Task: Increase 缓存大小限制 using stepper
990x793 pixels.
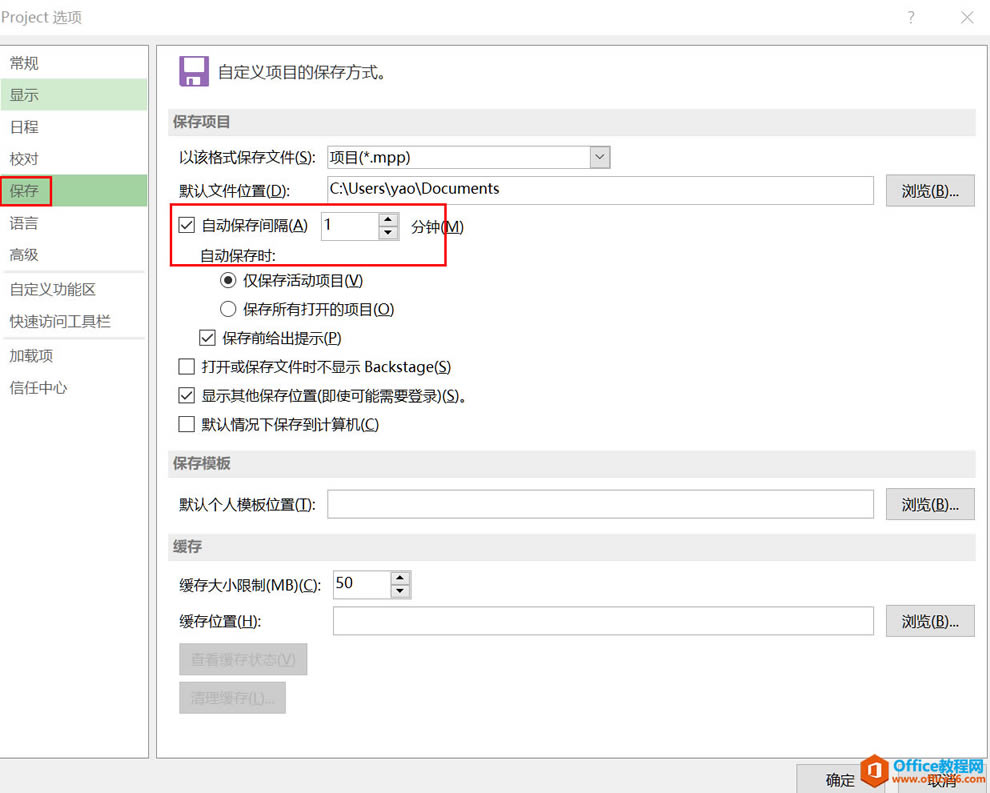Action: pos(401,578)
